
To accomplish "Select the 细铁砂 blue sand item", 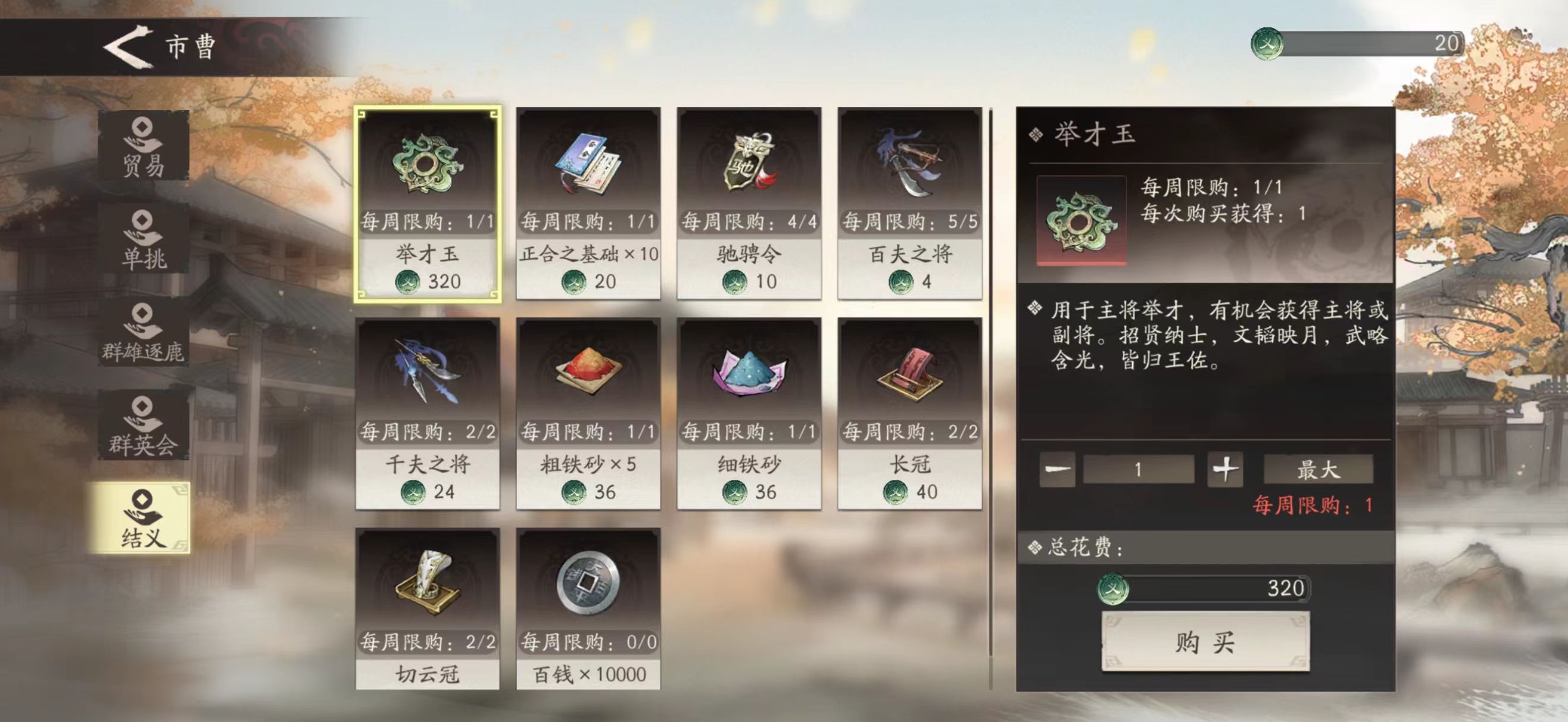I will click(x=749, y=414).
